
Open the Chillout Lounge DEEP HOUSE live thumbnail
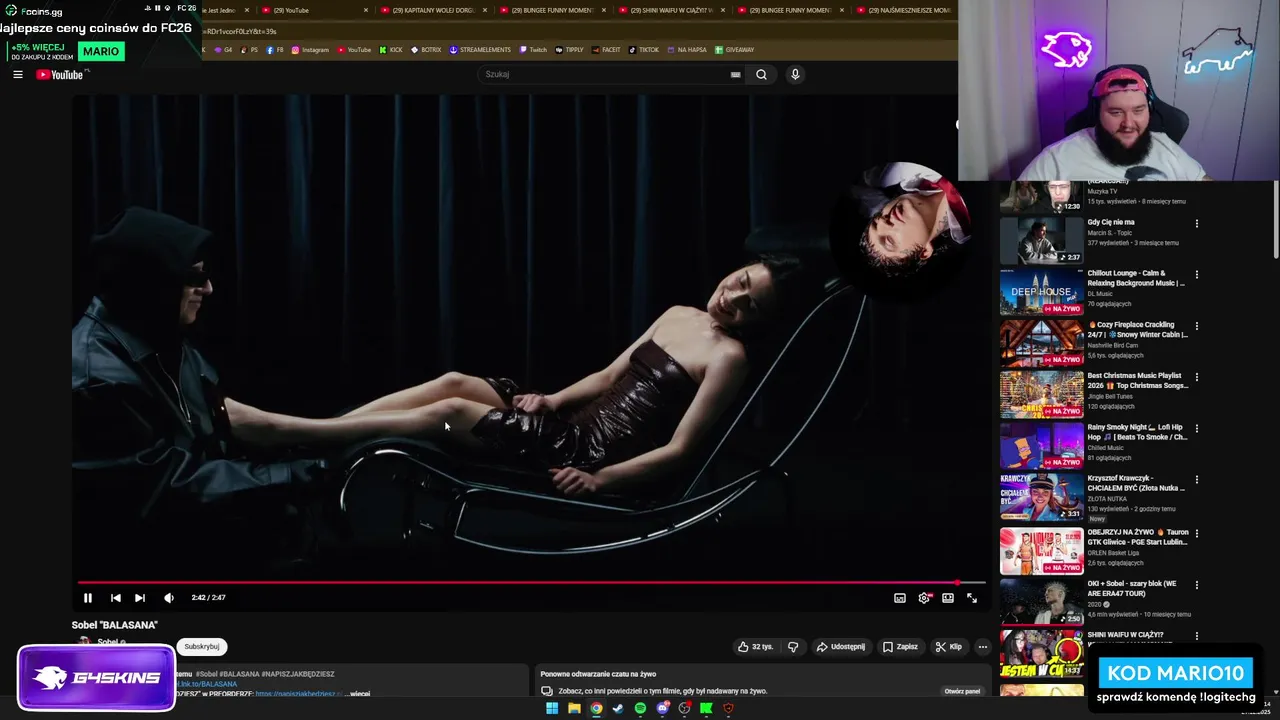tap(1041, 292)
